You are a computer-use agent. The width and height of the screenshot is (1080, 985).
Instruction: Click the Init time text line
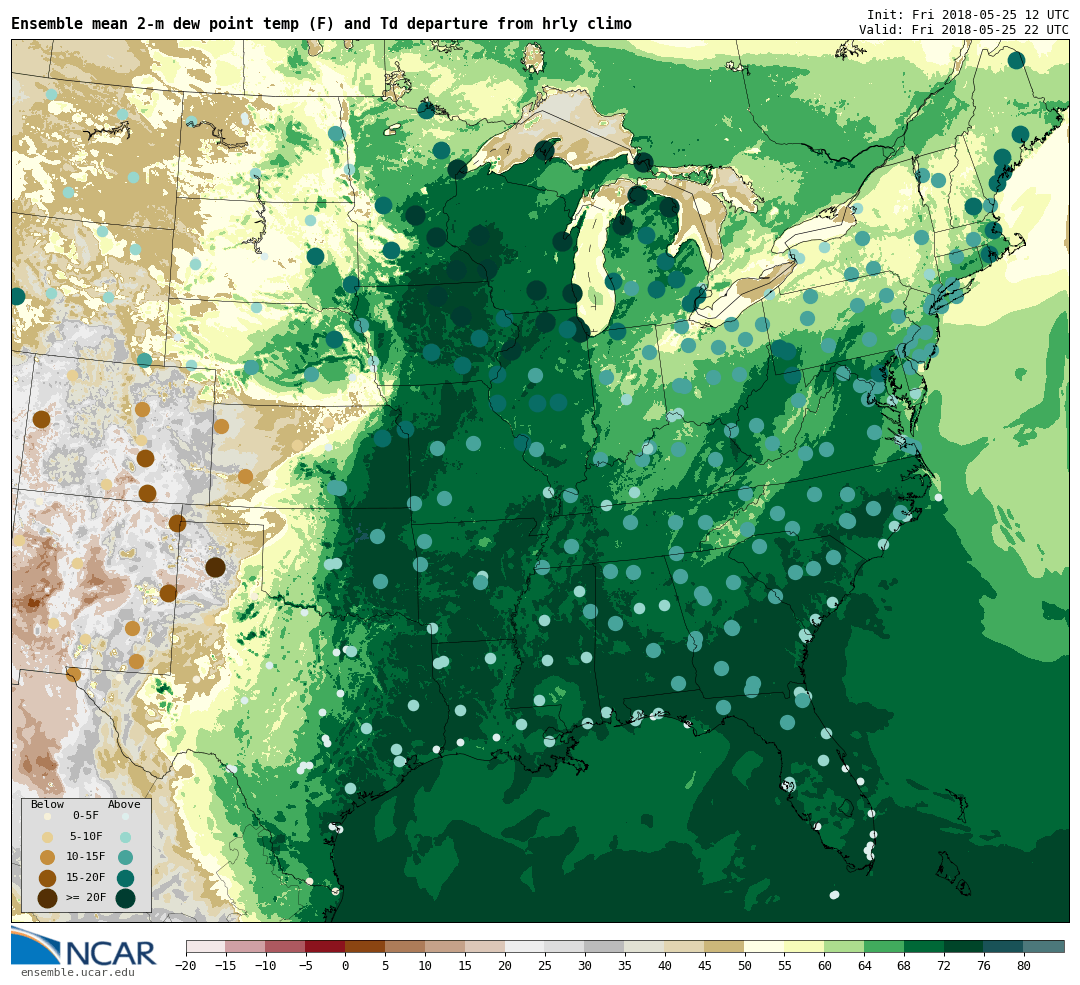[968, 14]
